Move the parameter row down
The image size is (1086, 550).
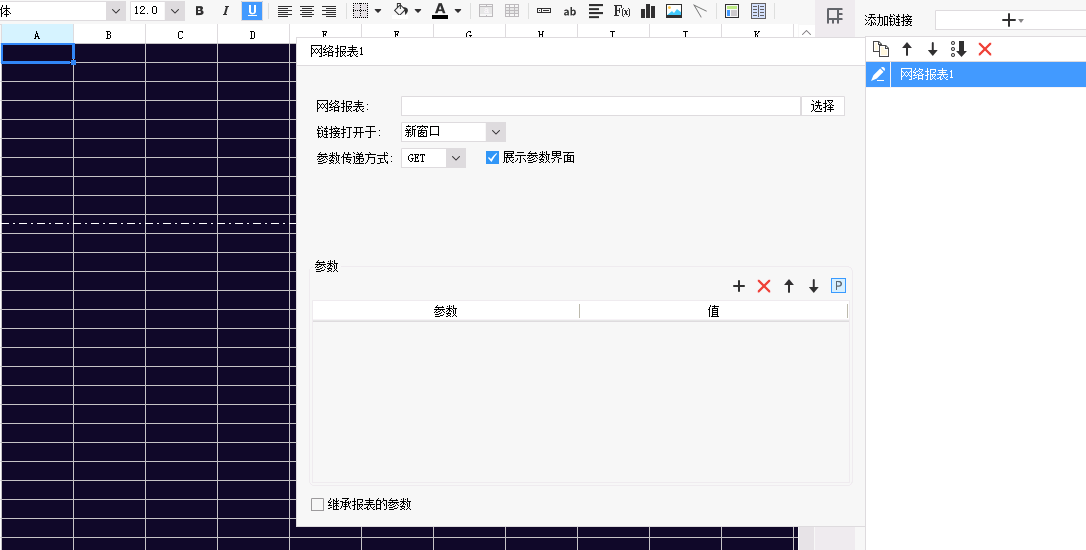tap(814, 285)
